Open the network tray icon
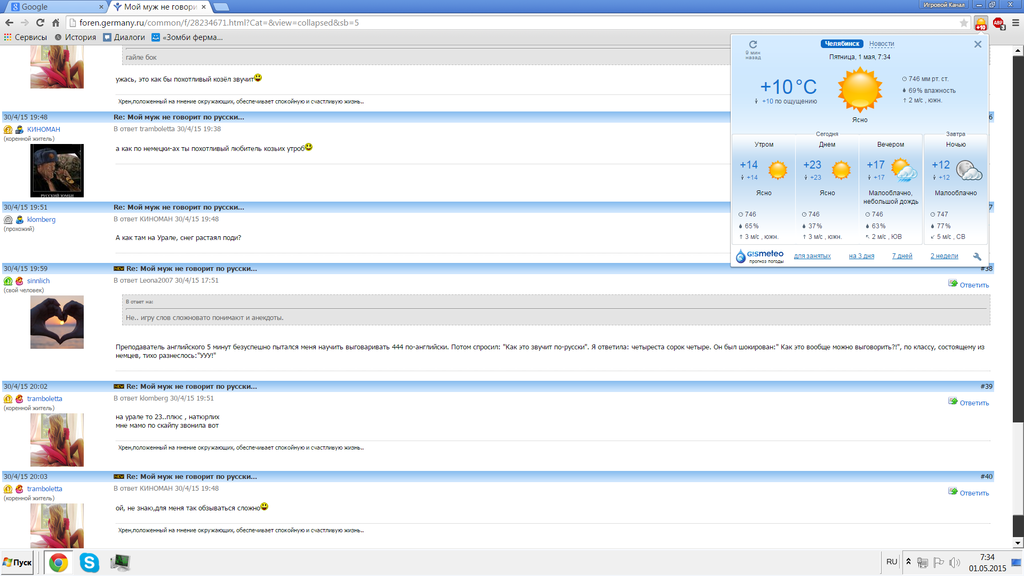This screenshot has width=1024, height=576. pos(923,562)
